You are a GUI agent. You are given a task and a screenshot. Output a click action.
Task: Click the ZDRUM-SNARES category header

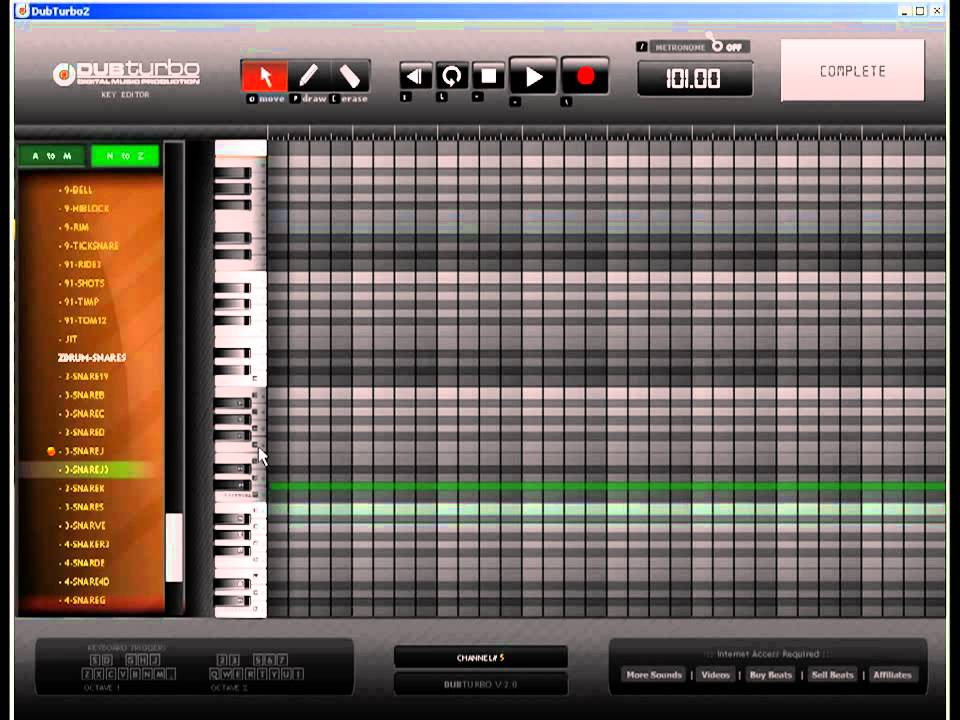[92, 358]
